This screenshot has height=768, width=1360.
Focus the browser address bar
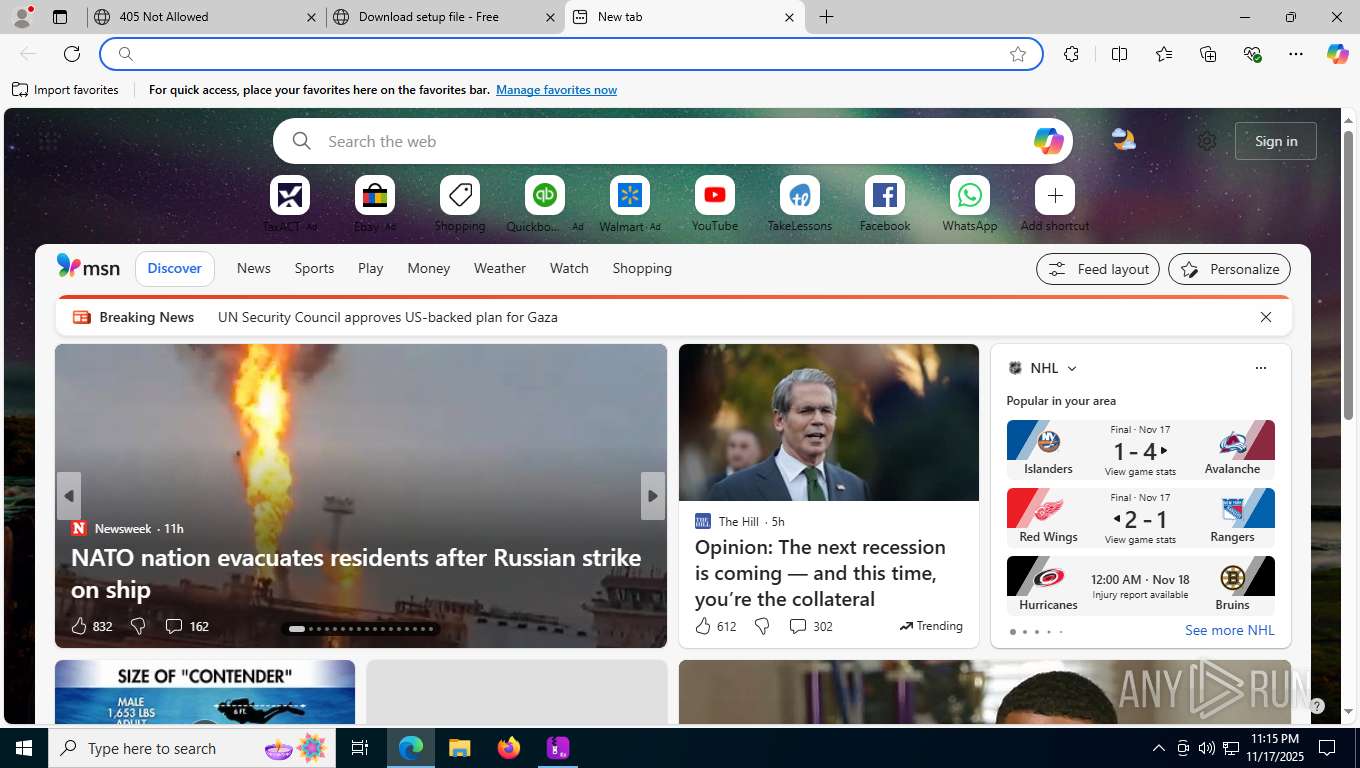coord(571,54)
